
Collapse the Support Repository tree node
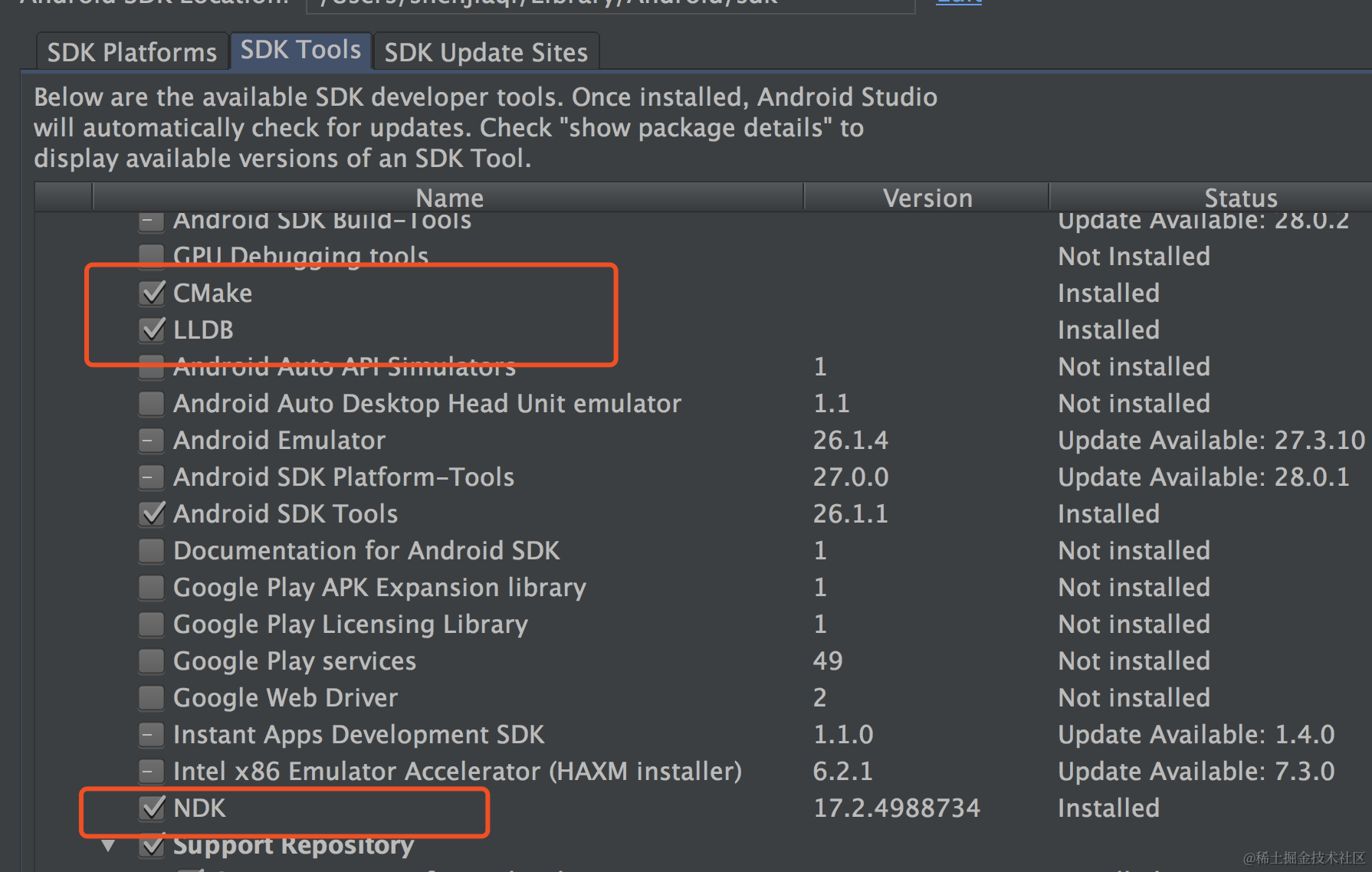[x=109, y=846]
